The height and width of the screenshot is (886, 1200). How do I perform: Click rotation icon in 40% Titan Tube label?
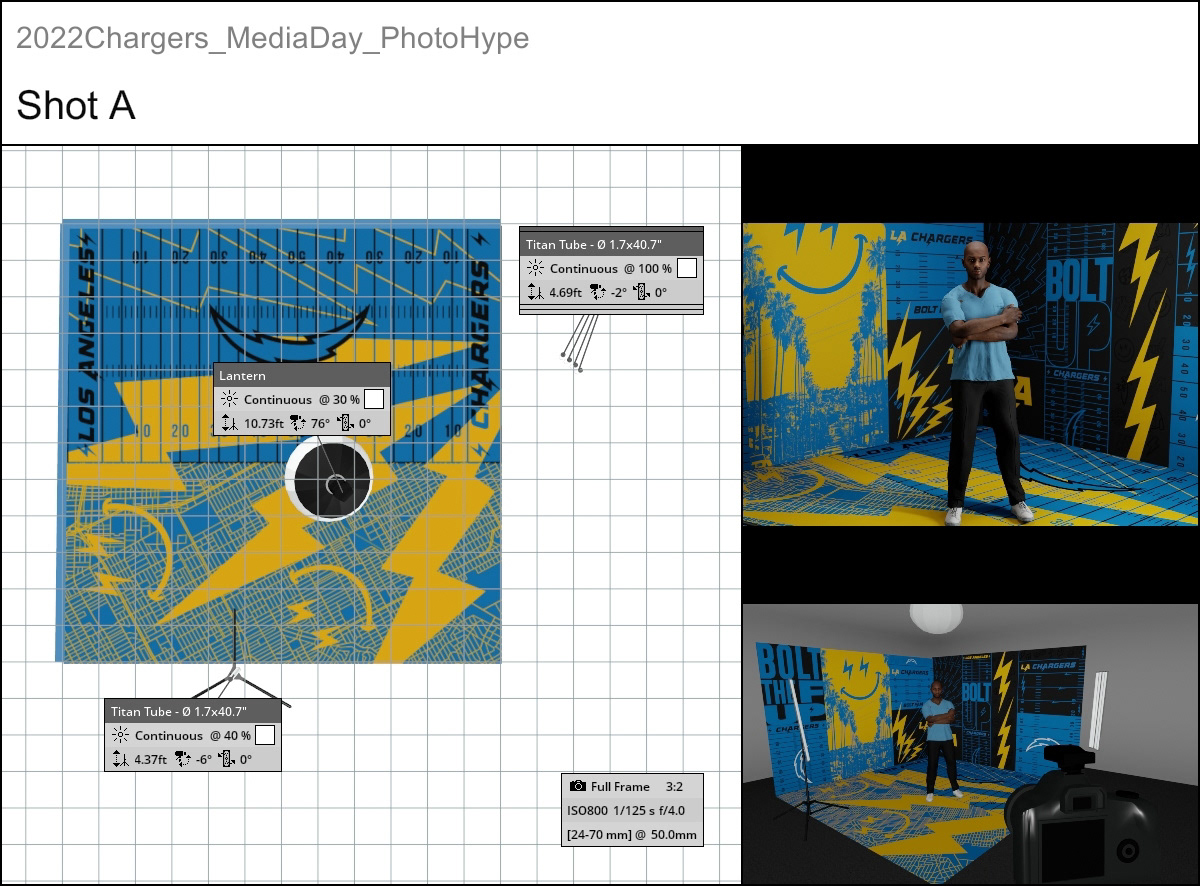(226, 760)
